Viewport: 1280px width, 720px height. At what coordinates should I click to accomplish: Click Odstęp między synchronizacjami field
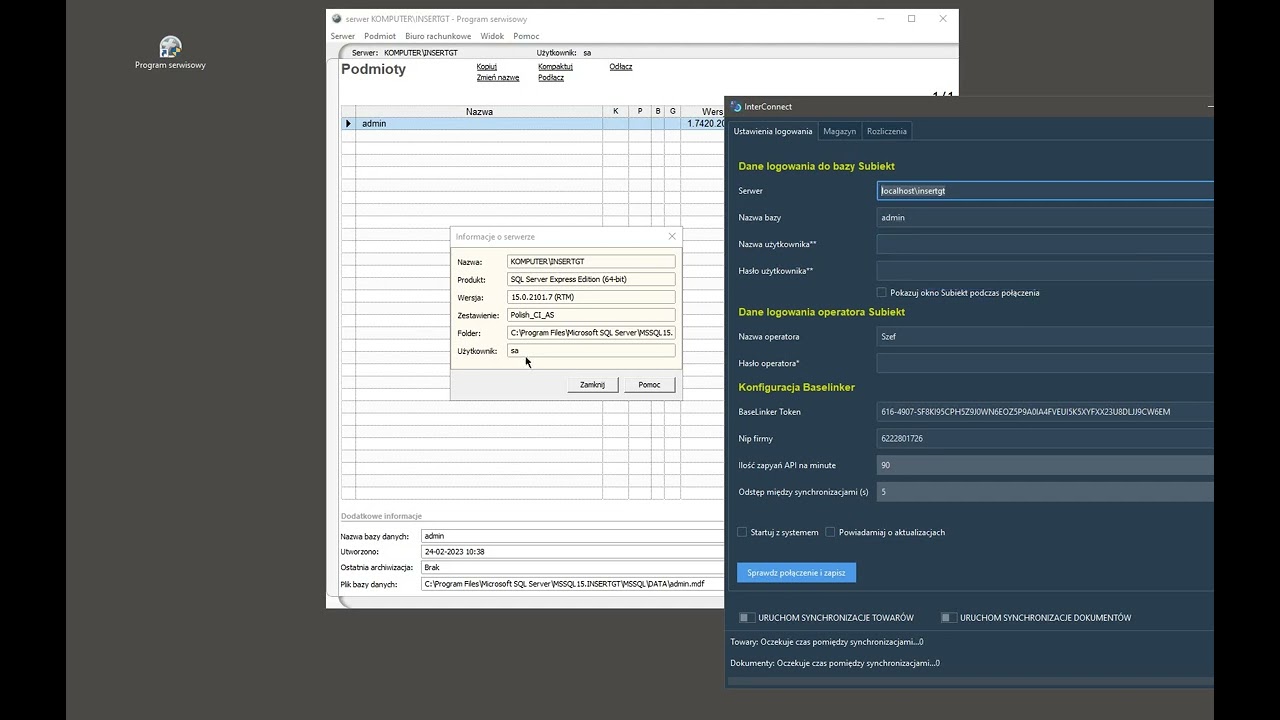[x=1045, y=492]
